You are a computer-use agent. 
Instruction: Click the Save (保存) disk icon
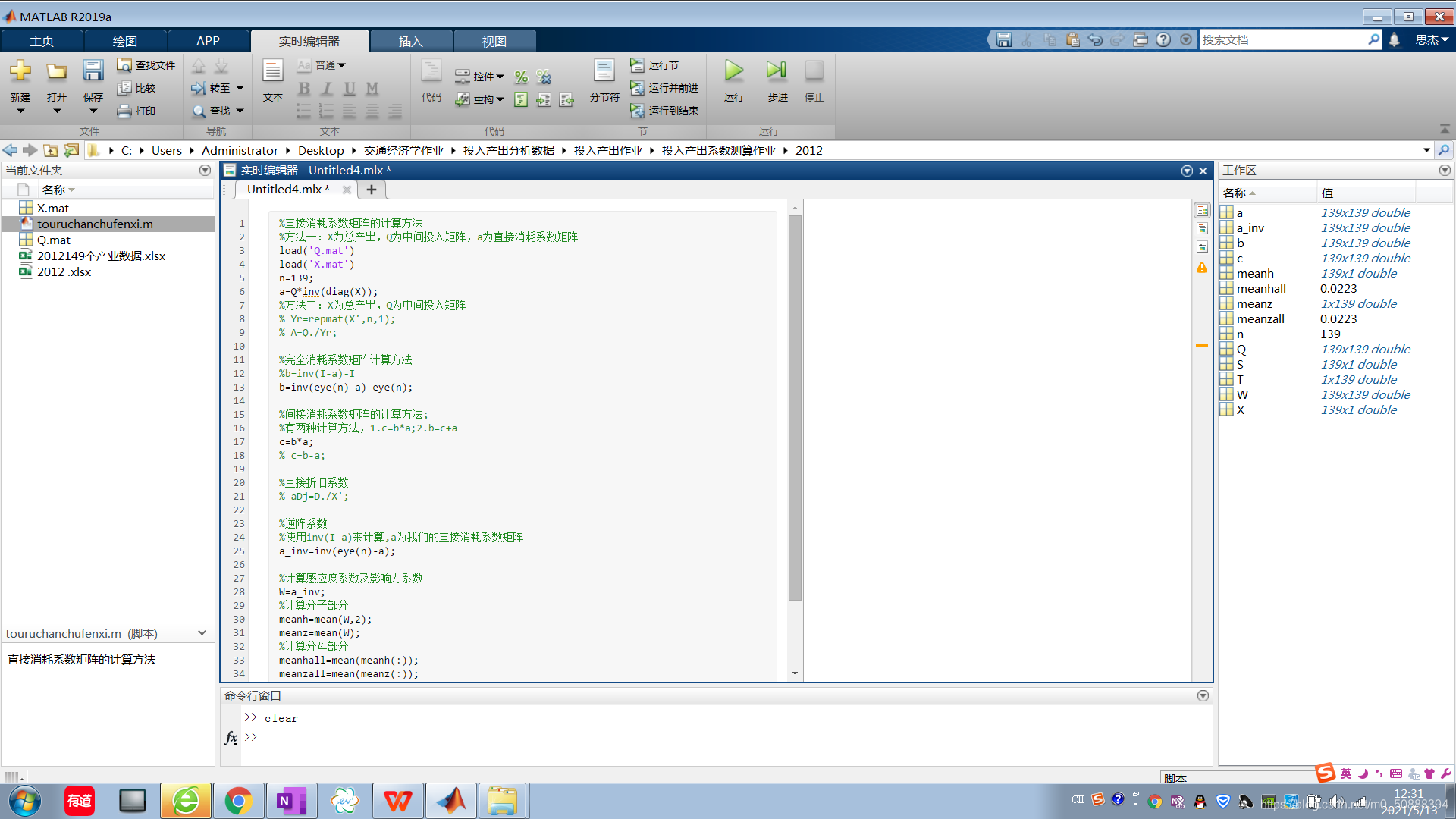pos(93,71)
